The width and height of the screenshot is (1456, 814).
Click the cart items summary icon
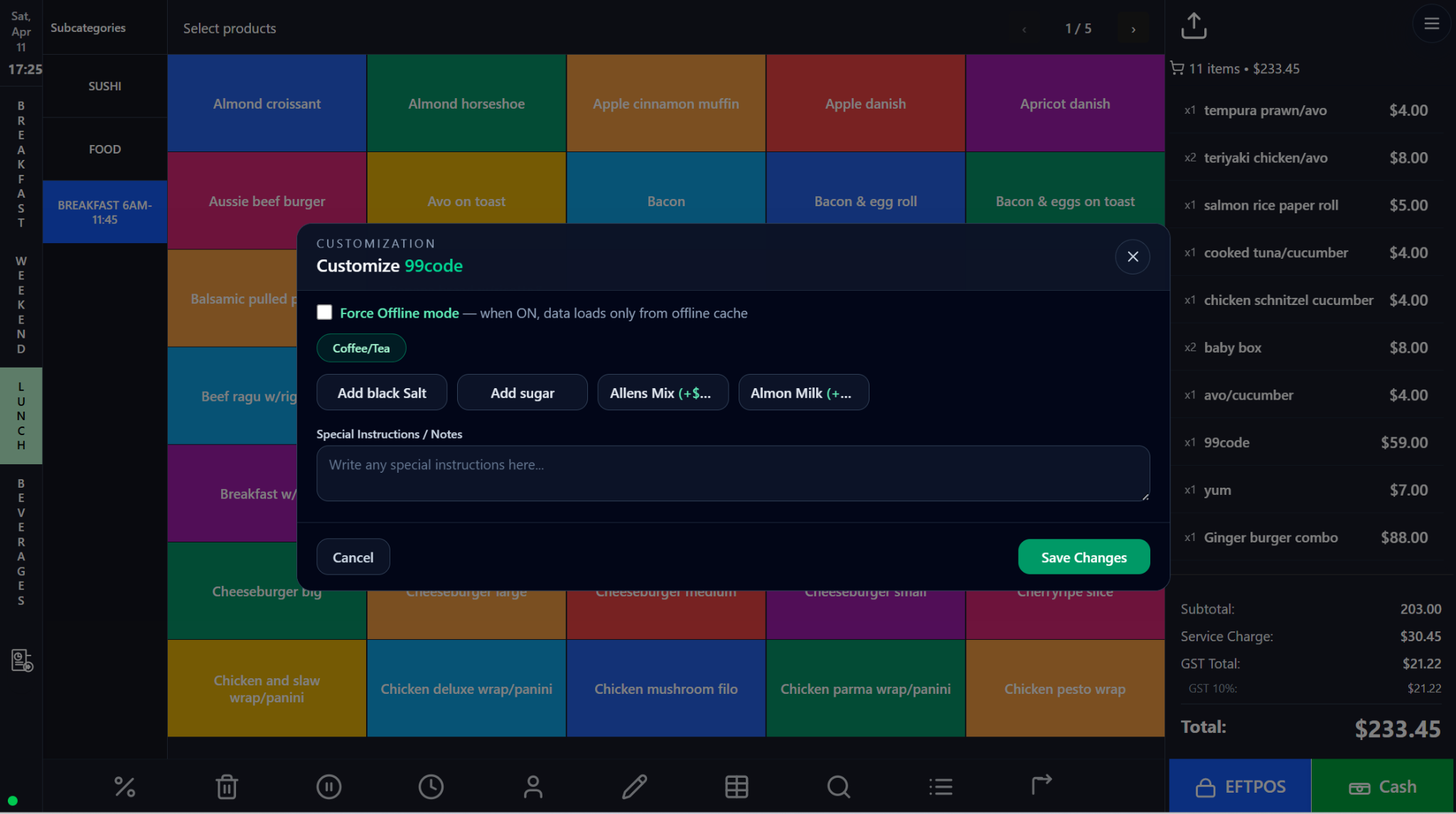coord(1177,68)
